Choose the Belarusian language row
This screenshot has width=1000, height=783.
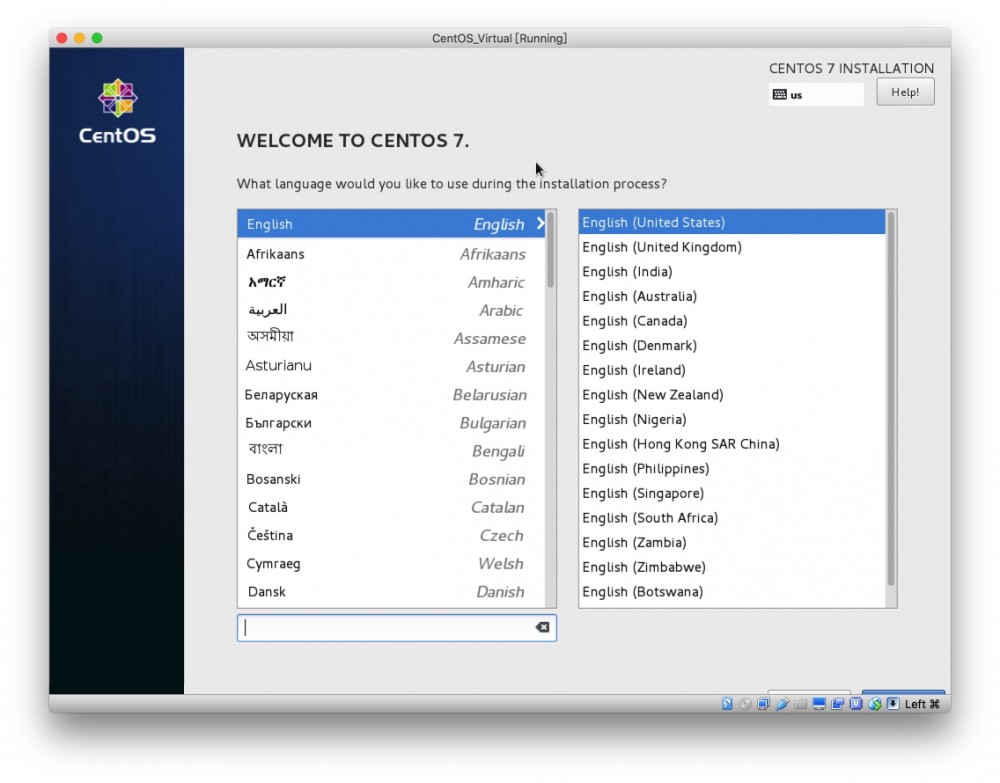[x=391, y=395]
